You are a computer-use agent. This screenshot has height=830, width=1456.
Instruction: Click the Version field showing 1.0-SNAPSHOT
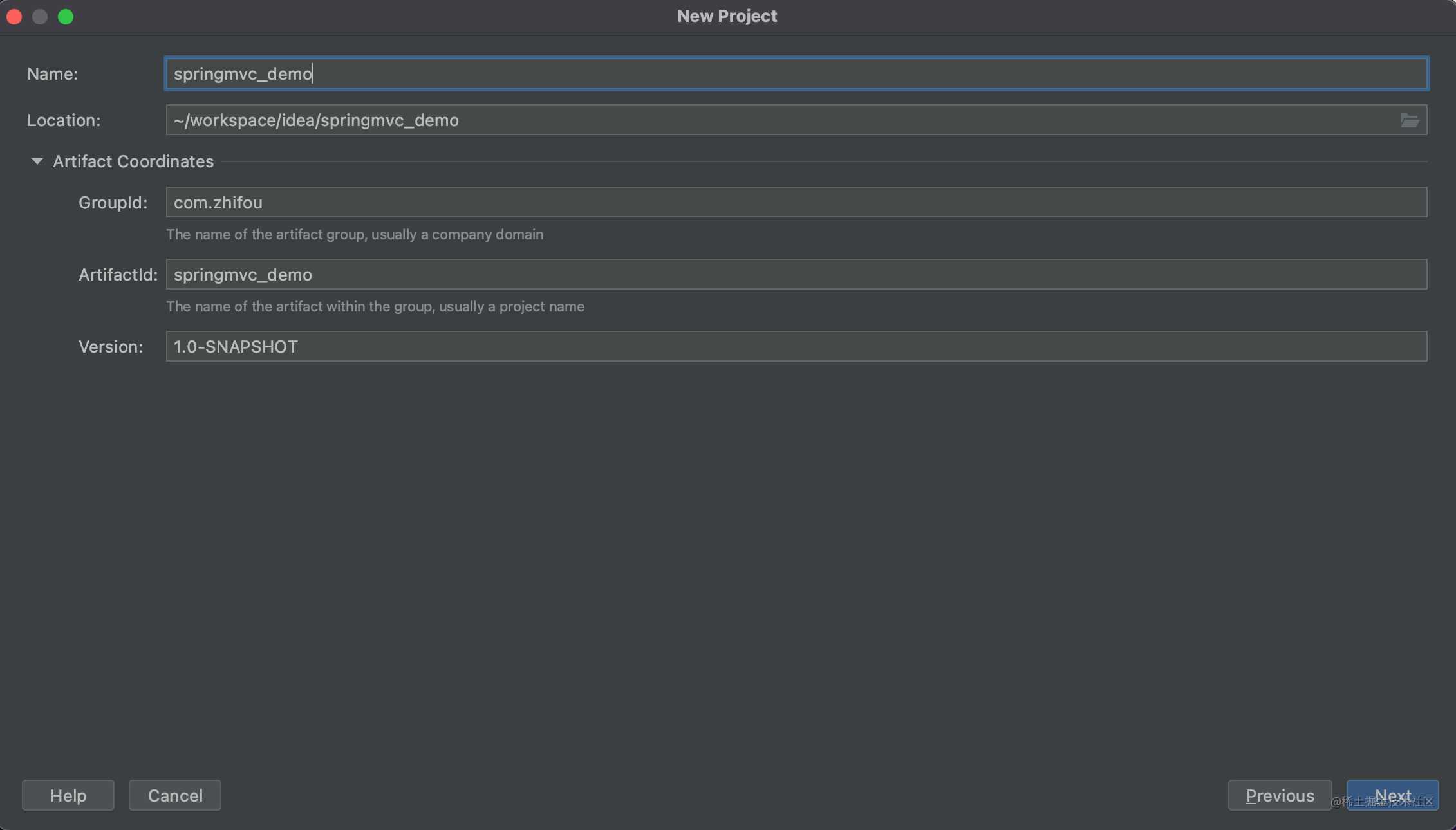(x=796, y=347)
